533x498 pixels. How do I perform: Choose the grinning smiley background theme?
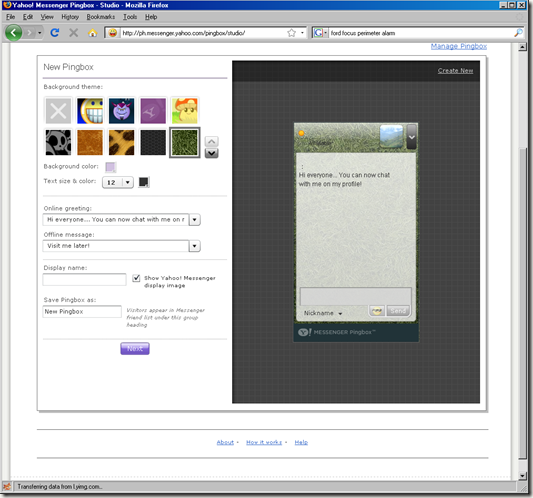coord(90,111)
